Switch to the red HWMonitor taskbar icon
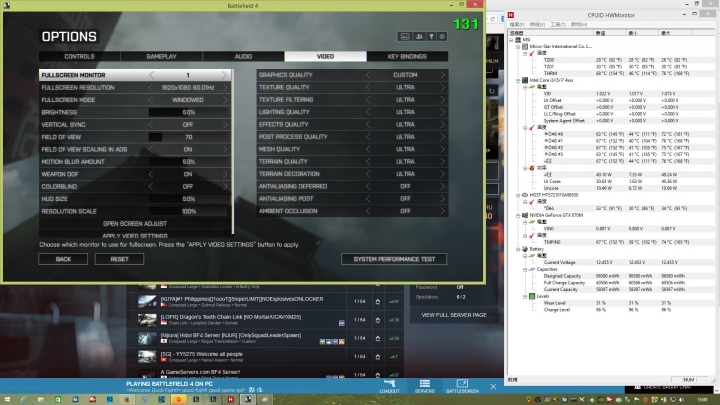The image size is (720, 405). tap(231, 399)
